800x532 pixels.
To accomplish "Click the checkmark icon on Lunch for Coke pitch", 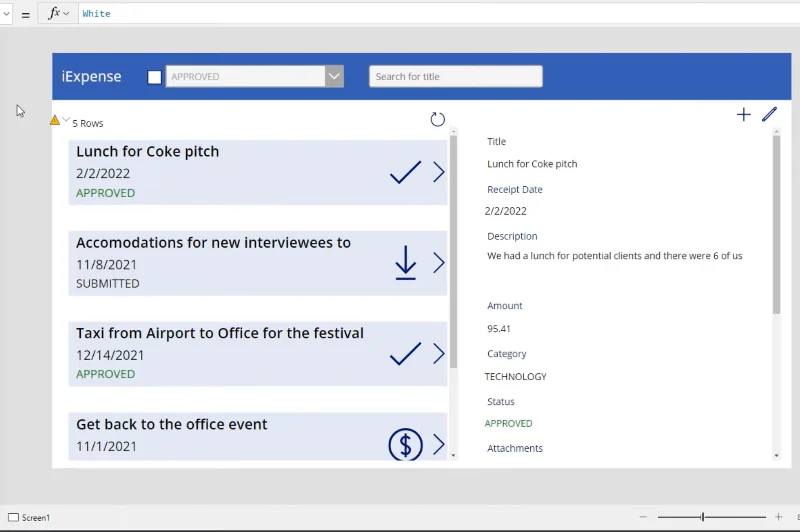I will click(405, 172).
